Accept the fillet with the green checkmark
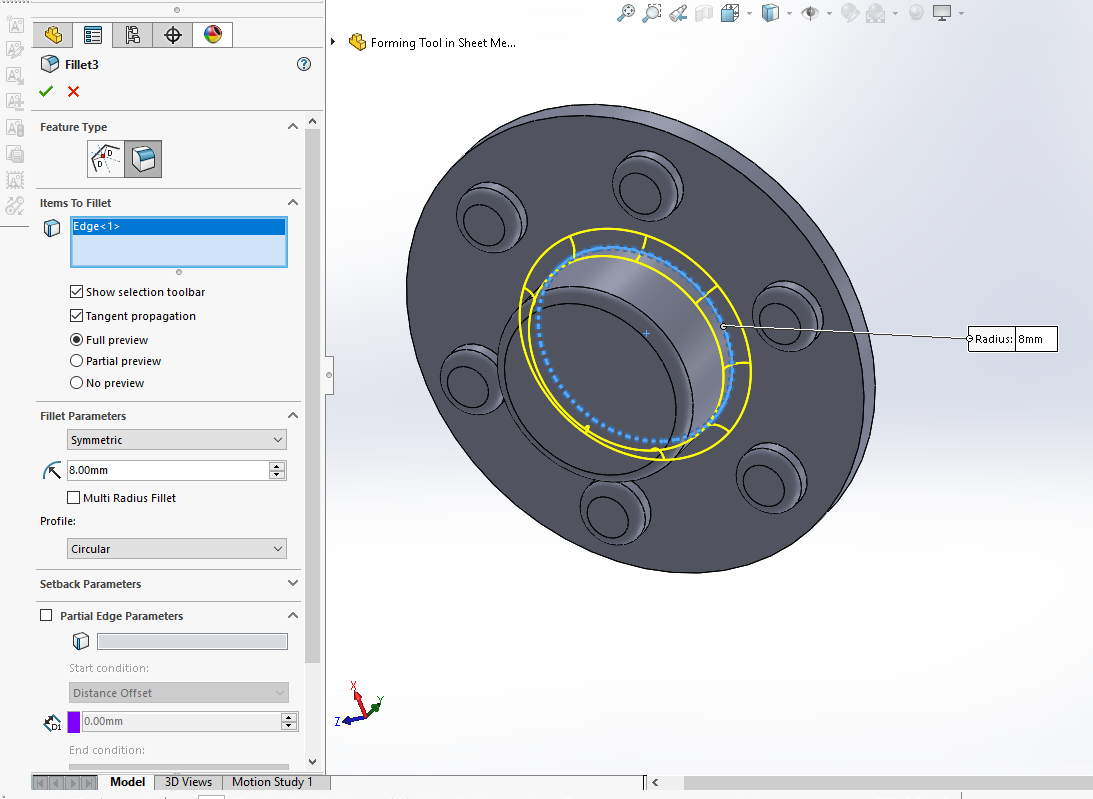Viewport: 1093px width, 799px height. 46,92
